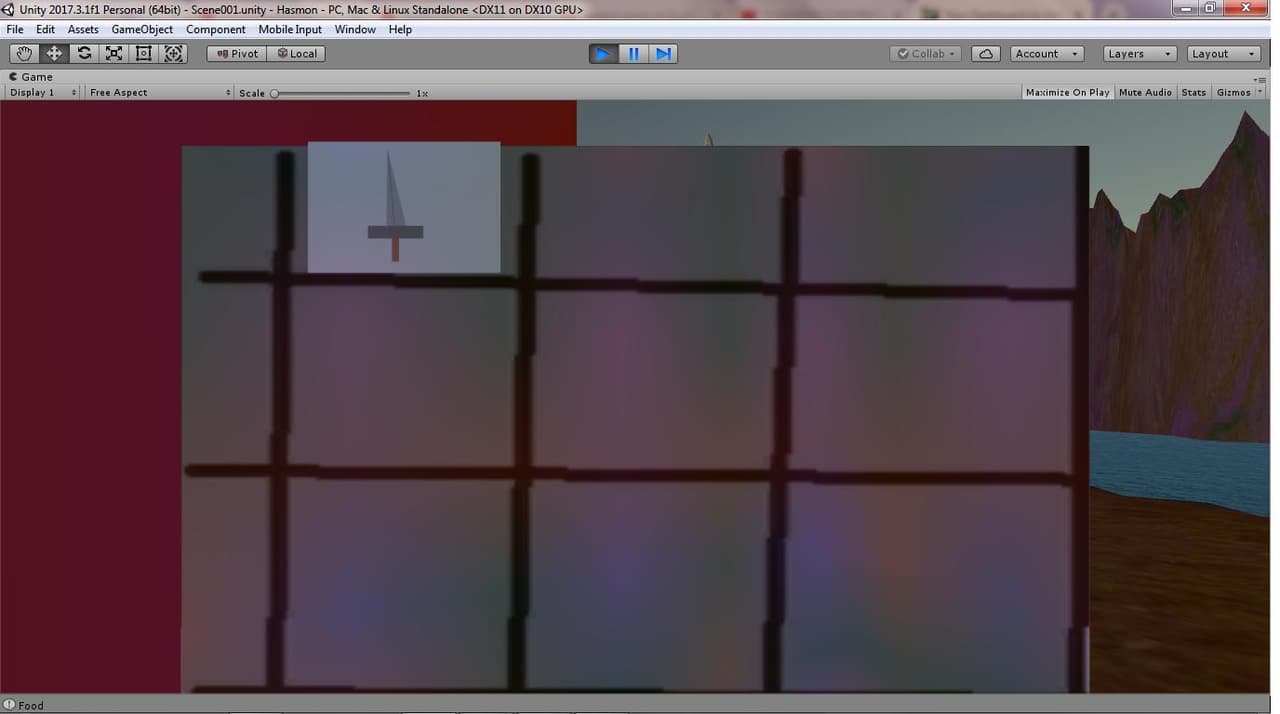
Task: Click the Step frame button
Action: click(x=663, y=54)
